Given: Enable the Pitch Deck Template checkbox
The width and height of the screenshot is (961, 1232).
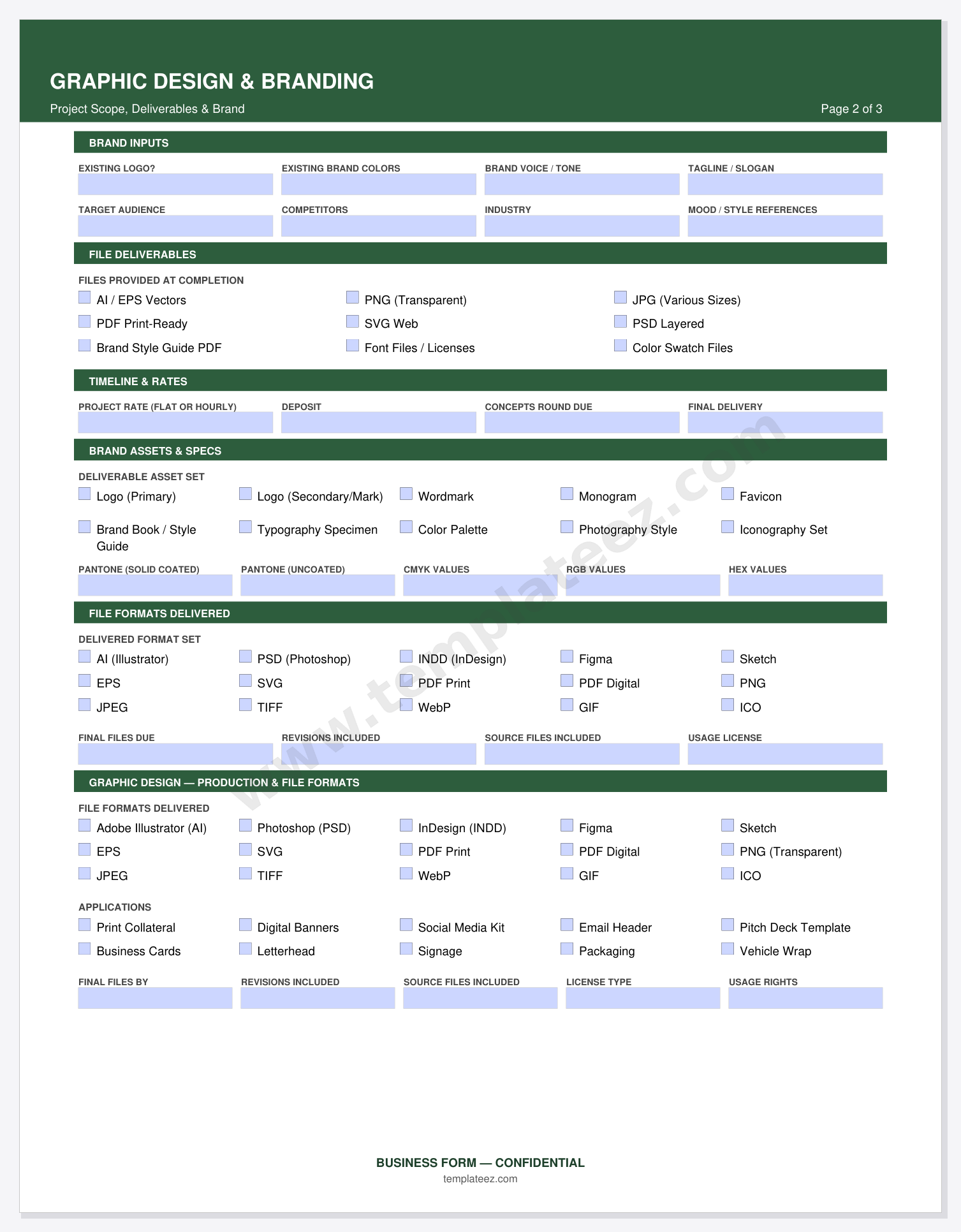Looking at the screenshot, I should click(x=728, y=925).
